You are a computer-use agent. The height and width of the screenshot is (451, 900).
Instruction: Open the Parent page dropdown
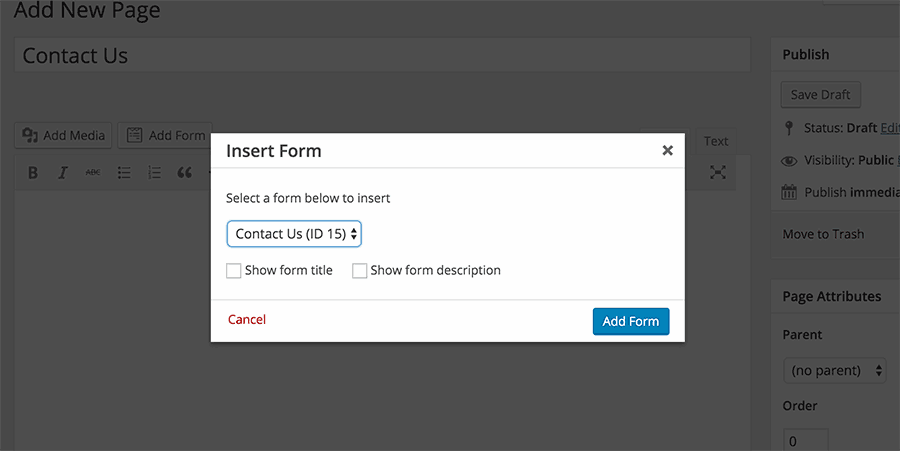(835, 371)
